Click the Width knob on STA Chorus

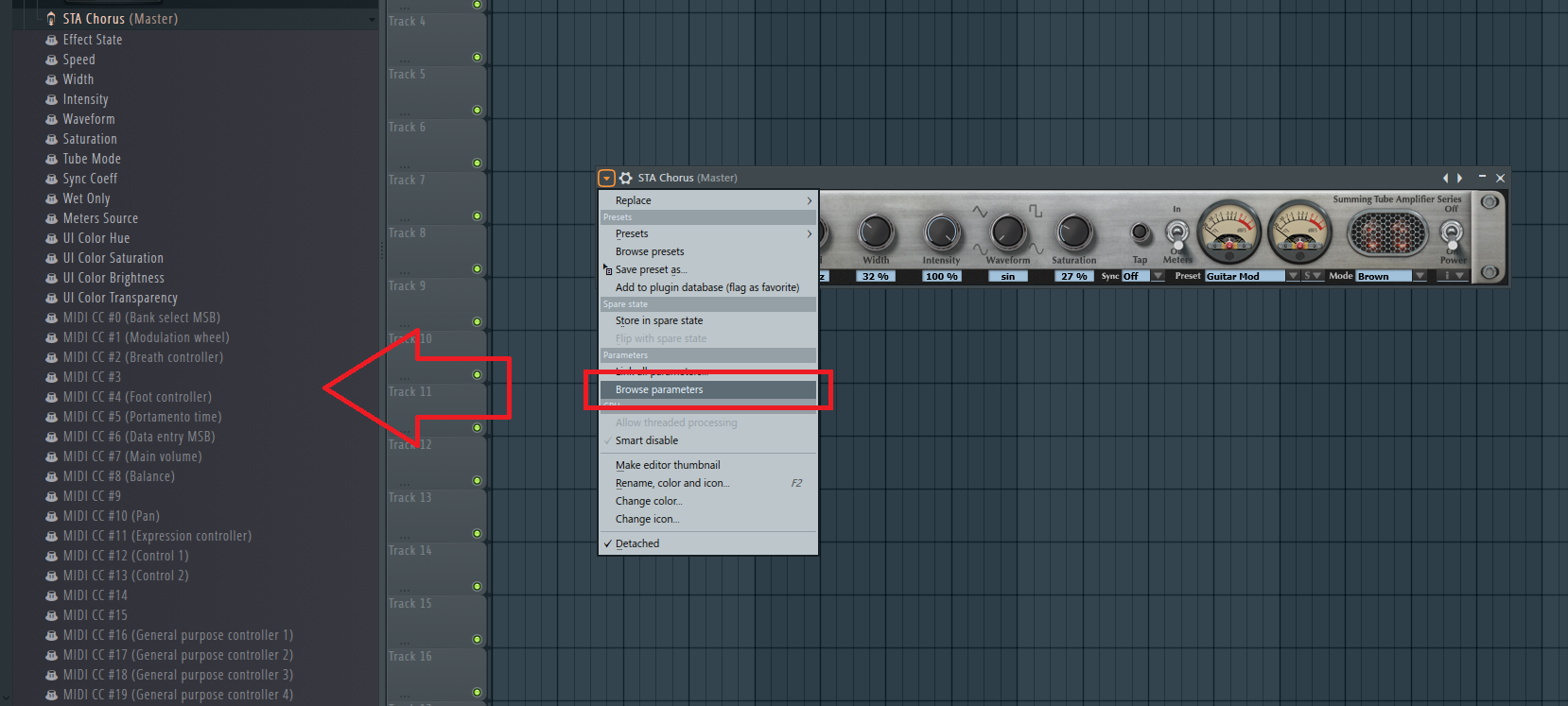tap(876, 232)
